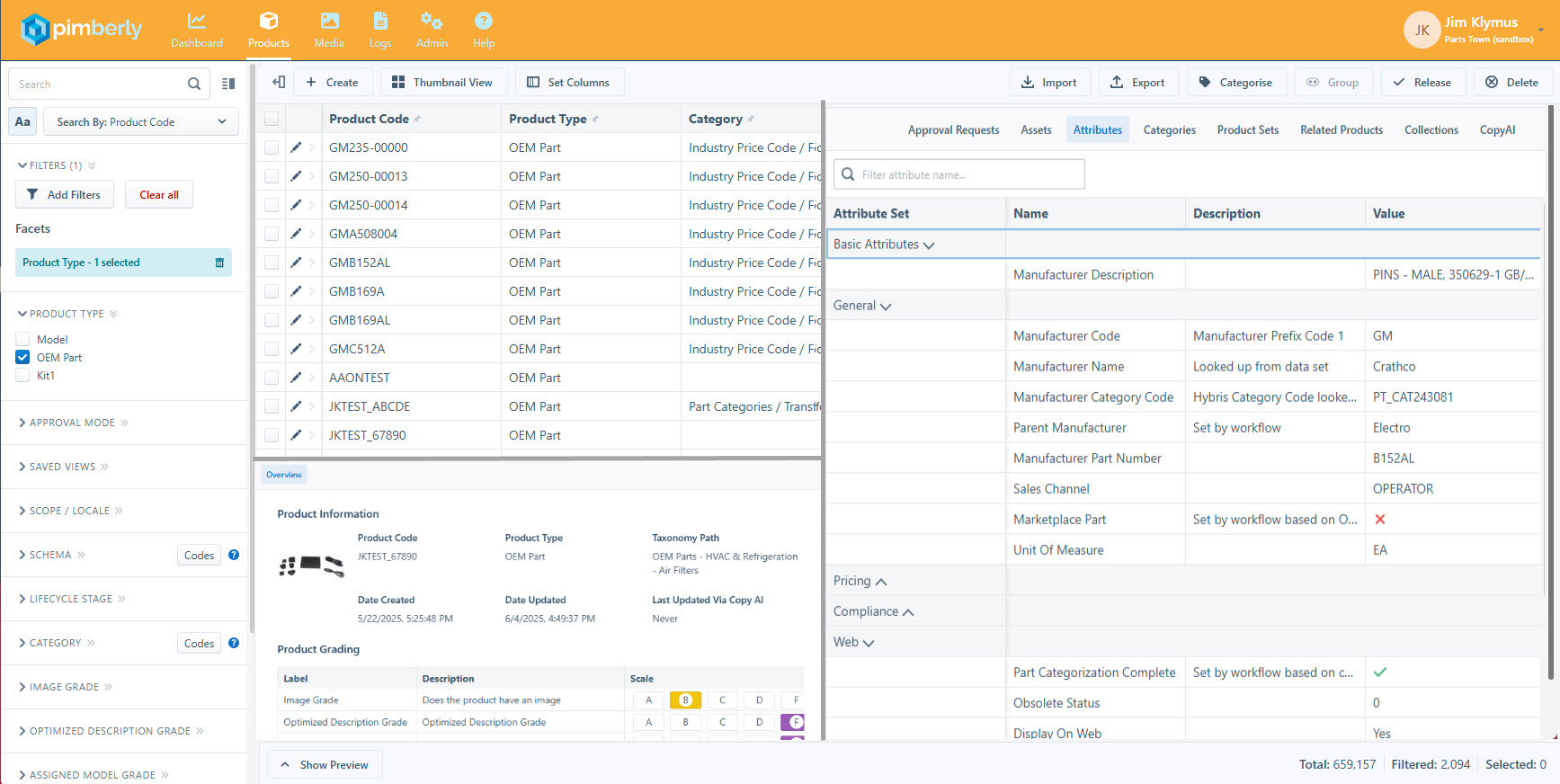Click the trash icon on Product Type facet
Image resolution: width=1560 pixels, height=784 pixels.
(219, 263)
